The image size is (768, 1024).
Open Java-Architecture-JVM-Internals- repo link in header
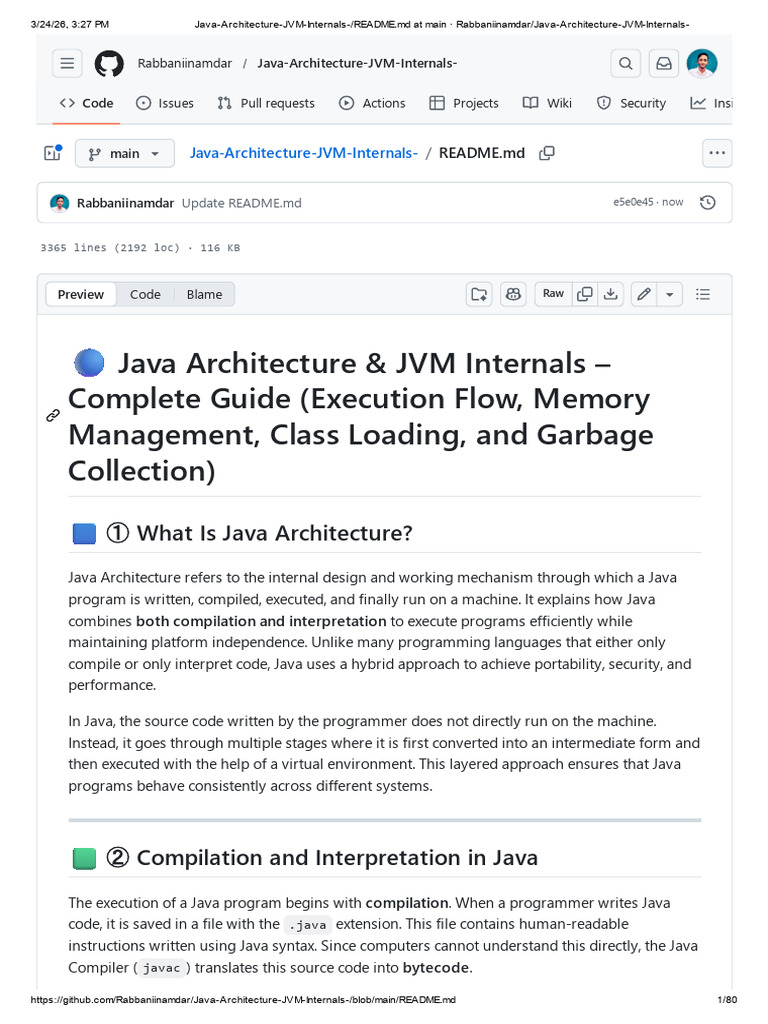357,63
